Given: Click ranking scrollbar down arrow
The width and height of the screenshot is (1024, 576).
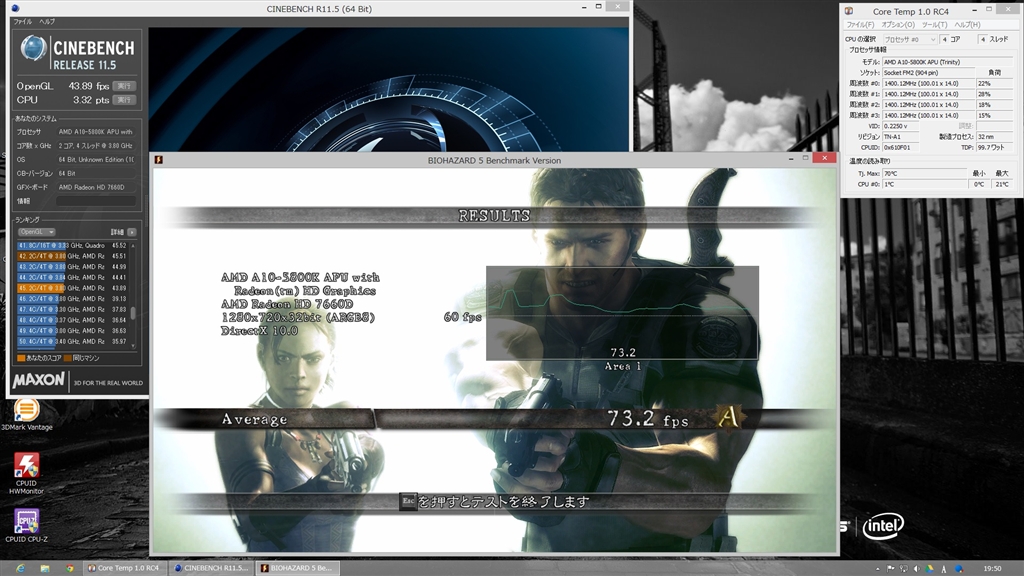Looking at the screenshot, I should (x=134, y=345).
